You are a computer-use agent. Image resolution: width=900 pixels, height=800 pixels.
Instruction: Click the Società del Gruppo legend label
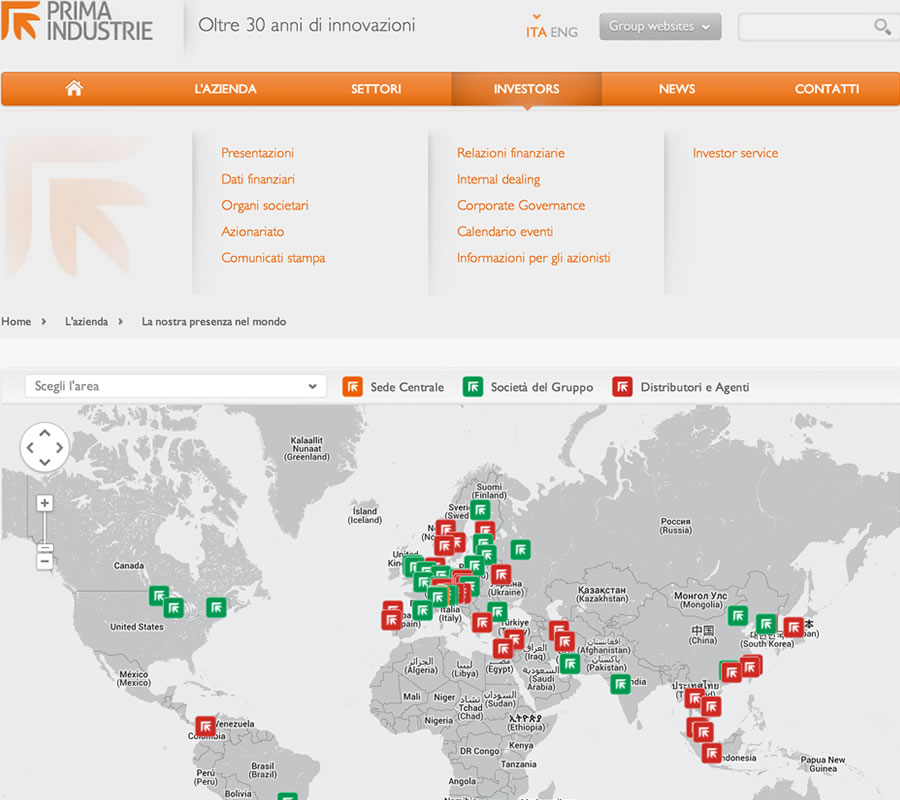click(542, 387)
